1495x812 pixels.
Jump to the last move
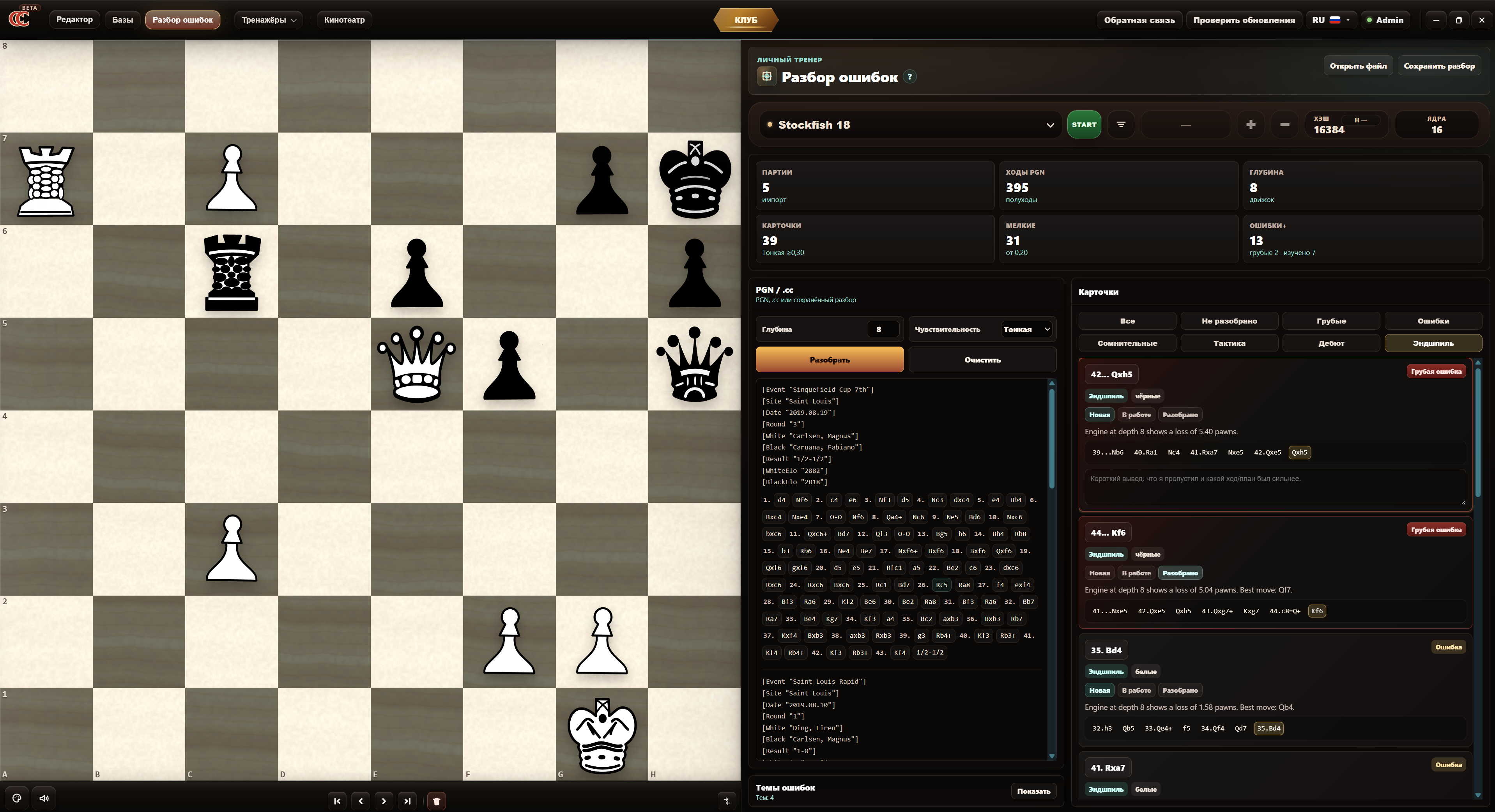[407, 801]
